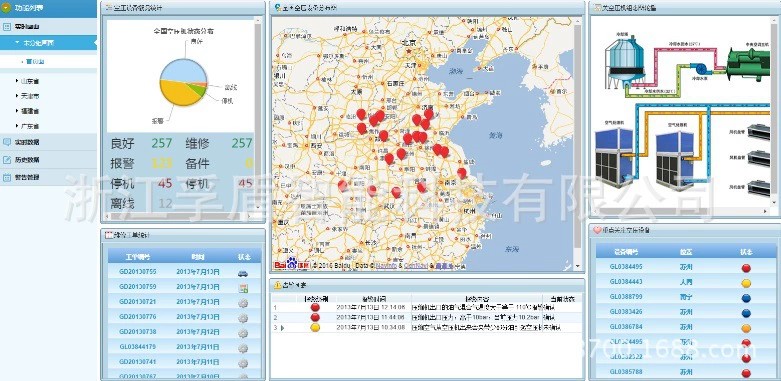781x381 pixels.
Task: Sort work orders by the 时间 column header
Action: point(198,257)
